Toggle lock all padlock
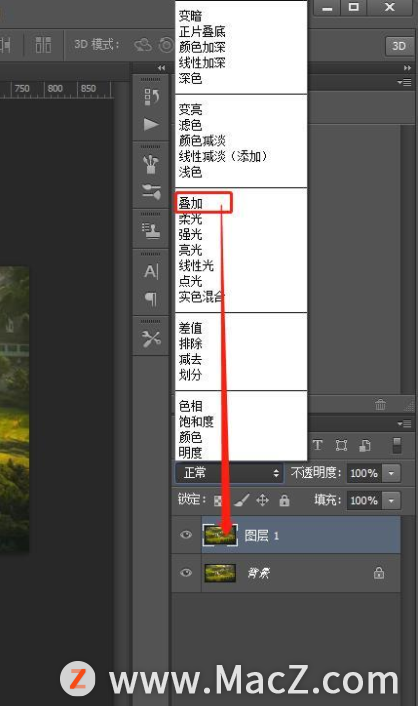Viewport: 418px width, 706px height. pos(284,500)
